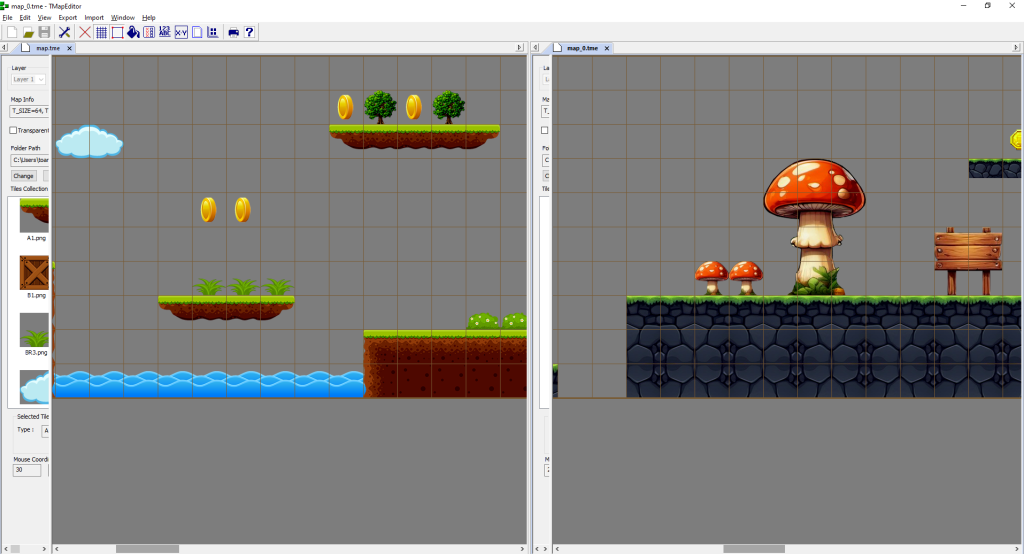Click the right map's horizontal scrollbar thumb
Viewport: 1024px width, 554px height.
(754, 549)
